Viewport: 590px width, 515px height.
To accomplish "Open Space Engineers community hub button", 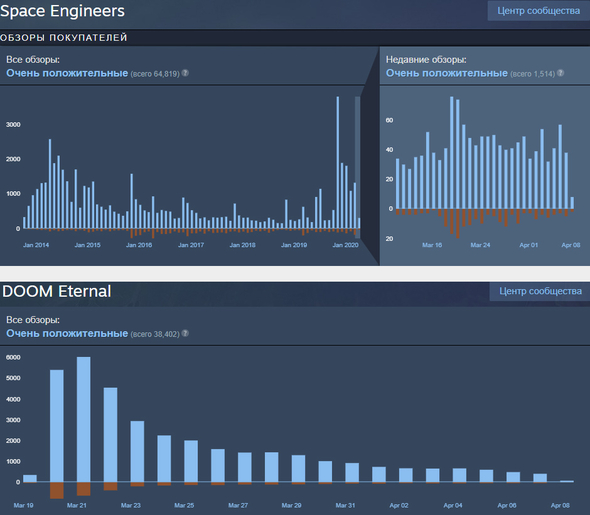I will pos(538,11).
